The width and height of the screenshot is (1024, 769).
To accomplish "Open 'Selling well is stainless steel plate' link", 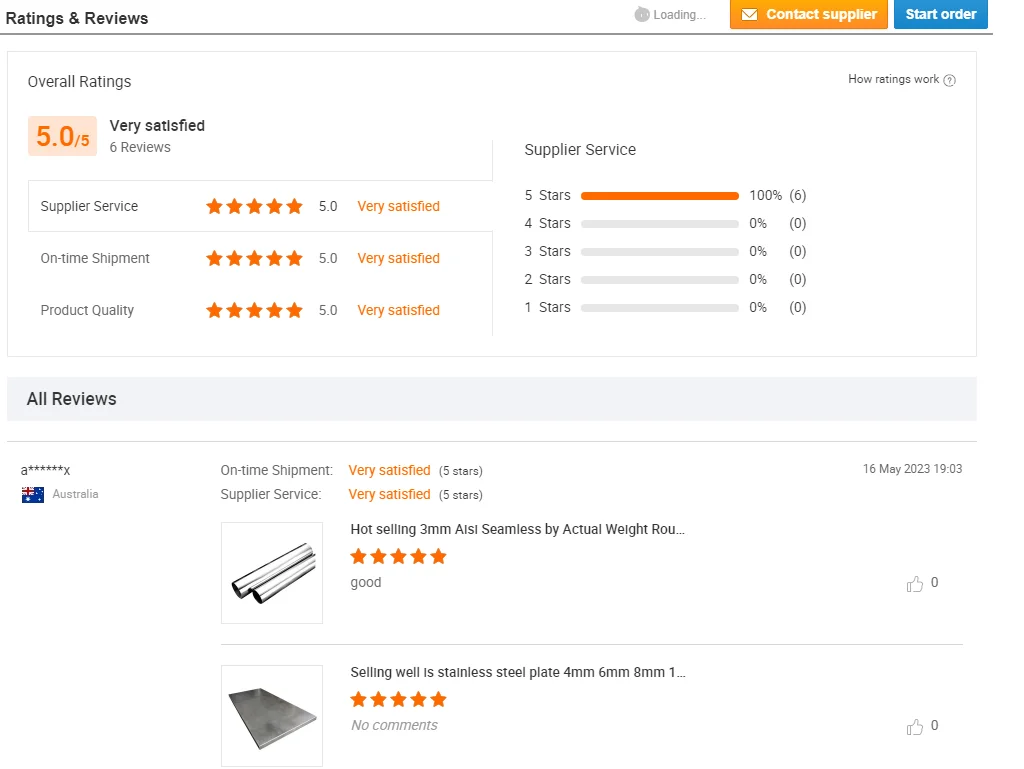I will (517, 673).
